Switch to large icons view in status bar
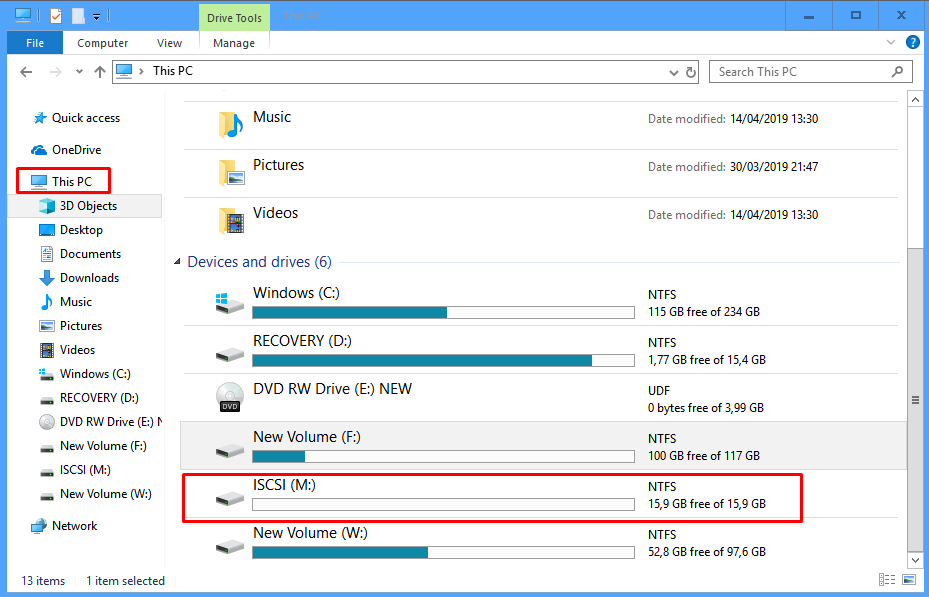 [x=909, y=580]
